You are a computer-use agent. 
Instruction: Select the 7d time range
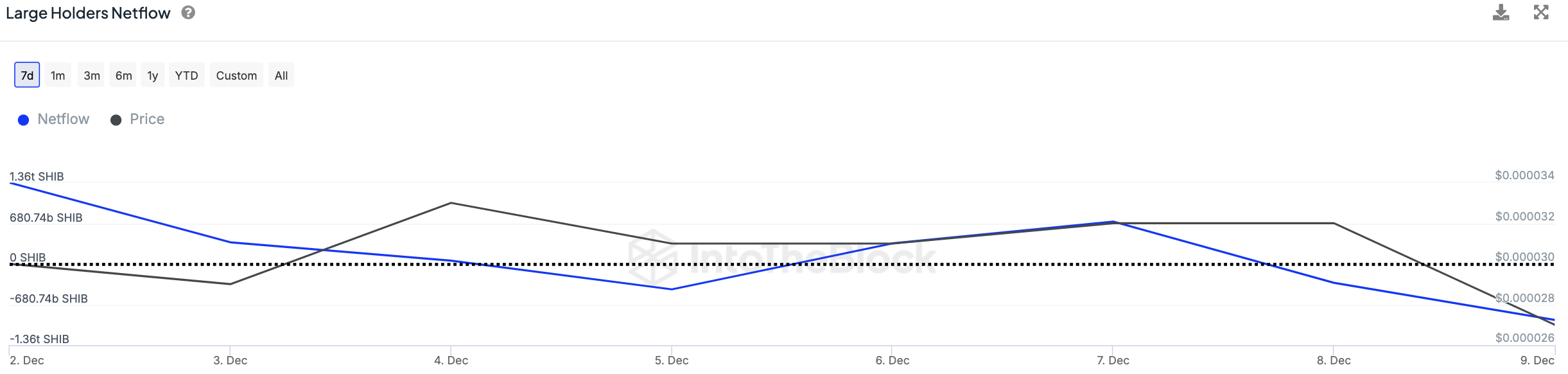tap(27, 75)
